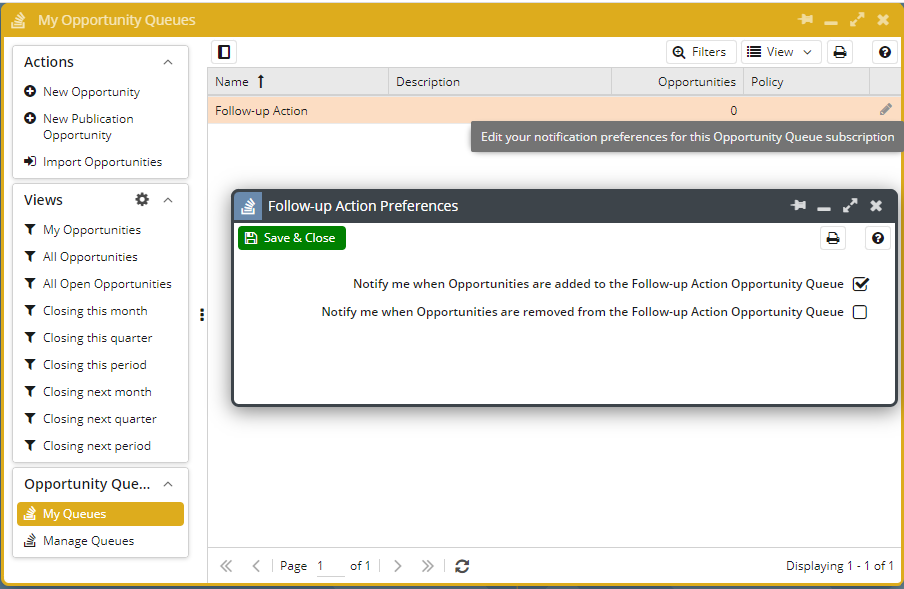This screenshot has height=589, width=904.
Task: Check notify me when Opportunities are removed
Action: click(861, 311)
